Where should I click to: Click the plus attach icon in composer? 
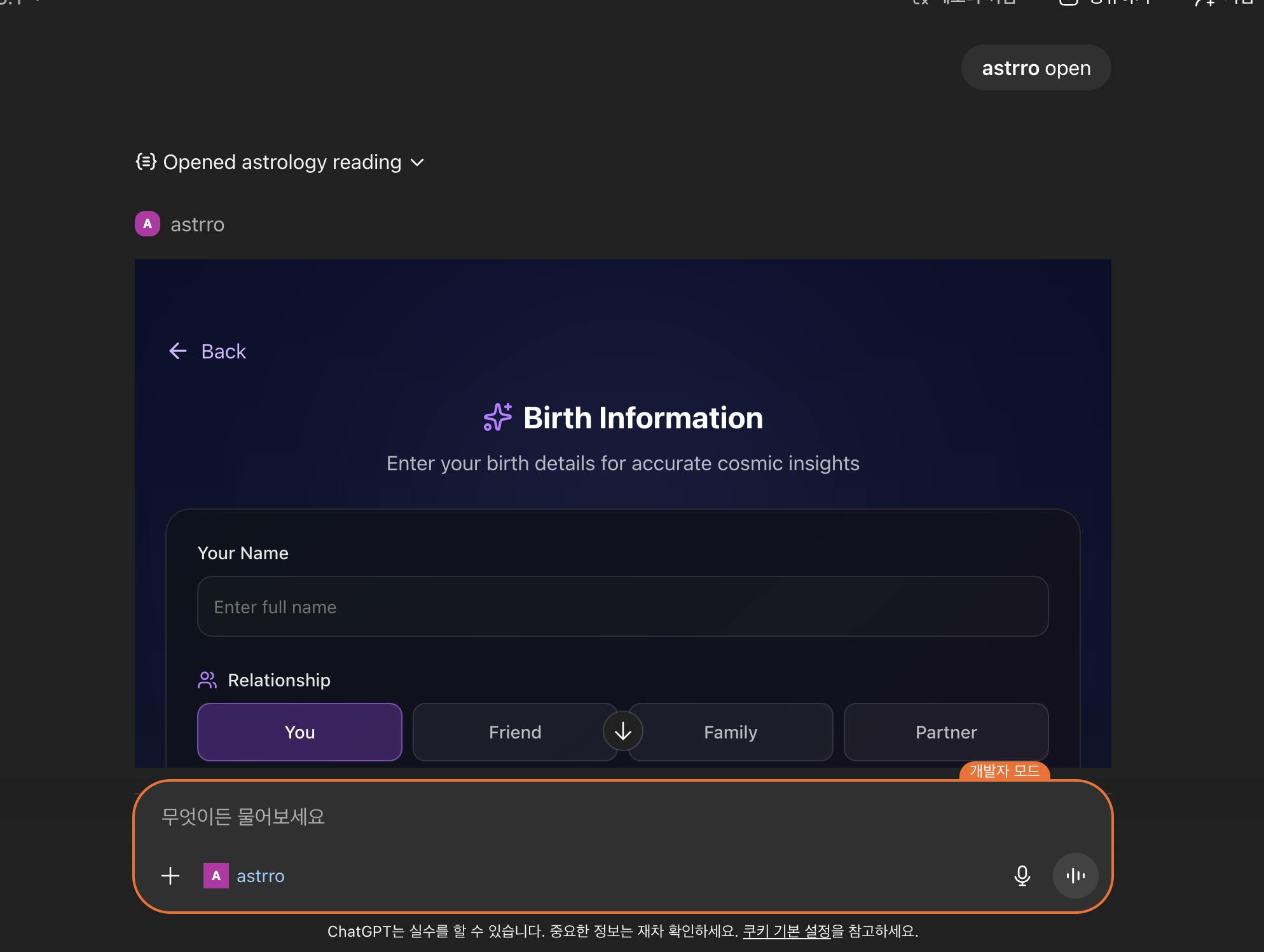(170, 876)
